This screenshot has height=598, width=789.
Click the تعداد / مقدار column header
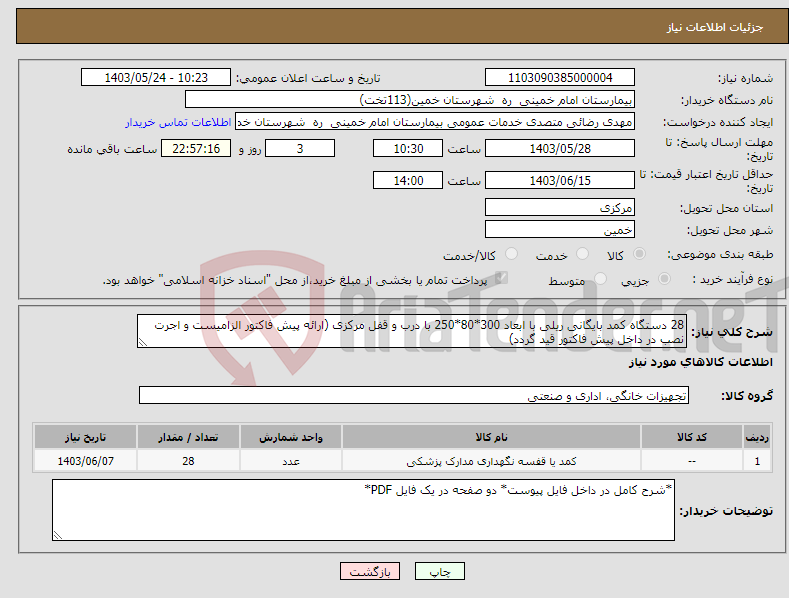tap(188, 437)
